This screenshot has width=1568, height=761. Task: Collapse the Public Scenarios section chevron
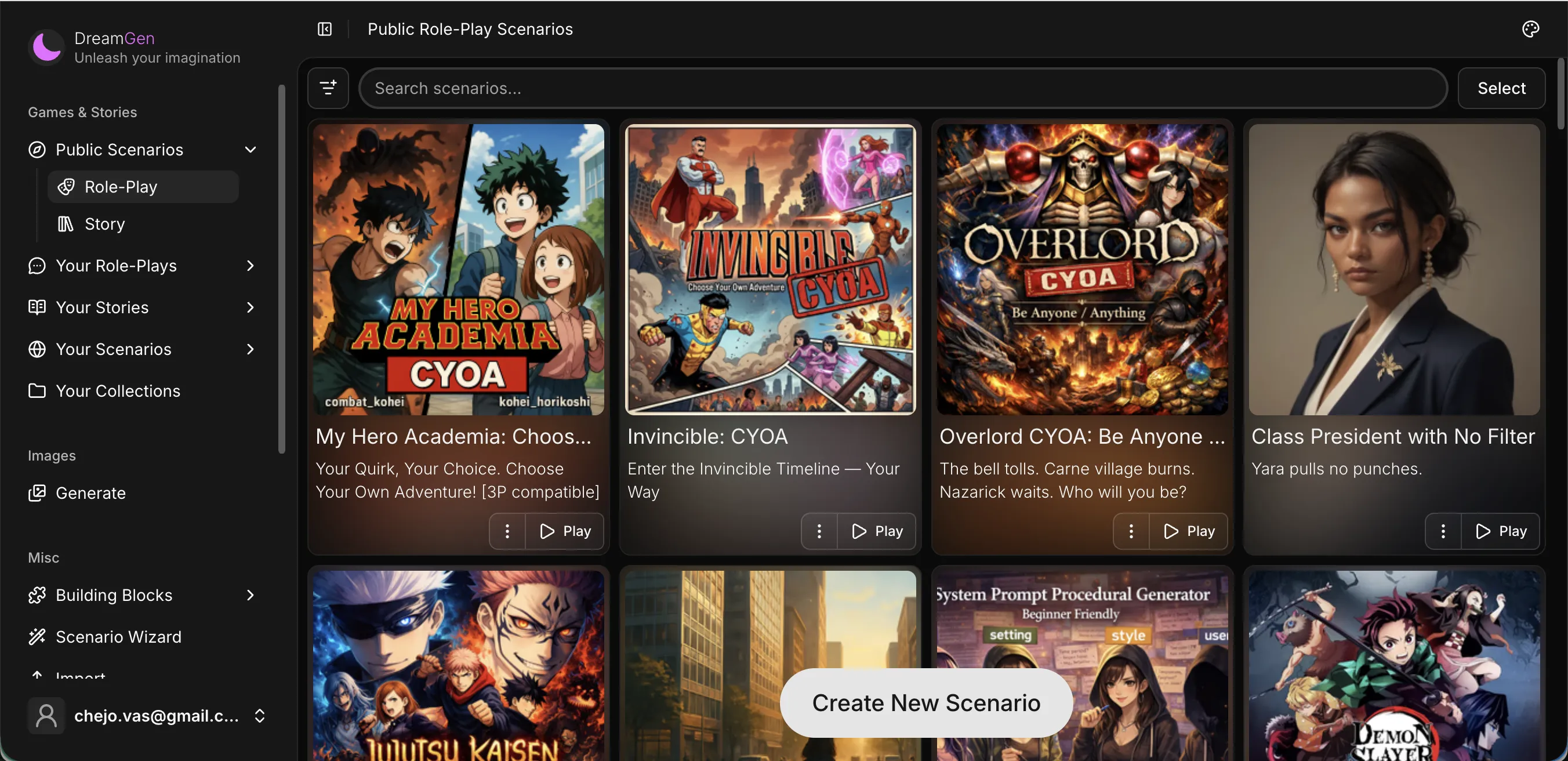tap(250, 150)
